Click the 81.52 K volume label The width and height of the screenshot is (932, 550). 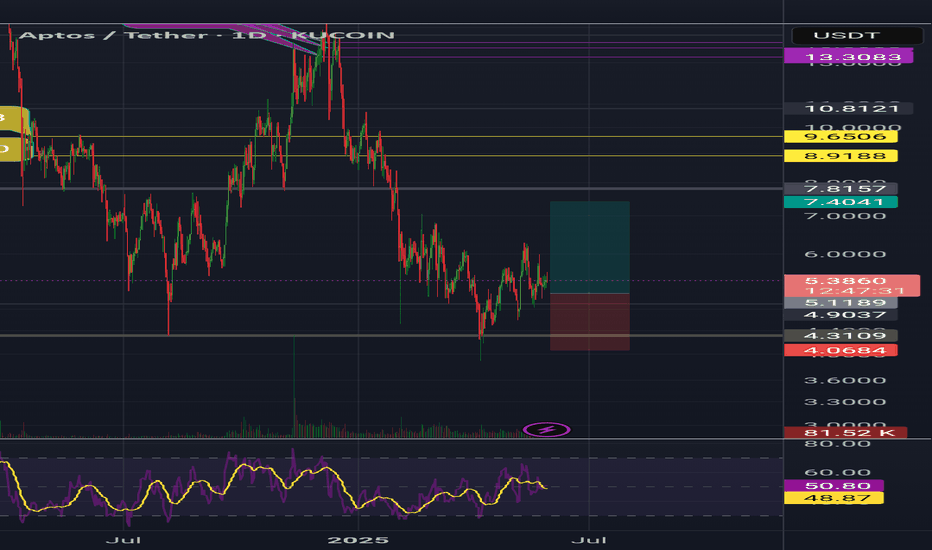pyautogui.click(x=846, y=432)
